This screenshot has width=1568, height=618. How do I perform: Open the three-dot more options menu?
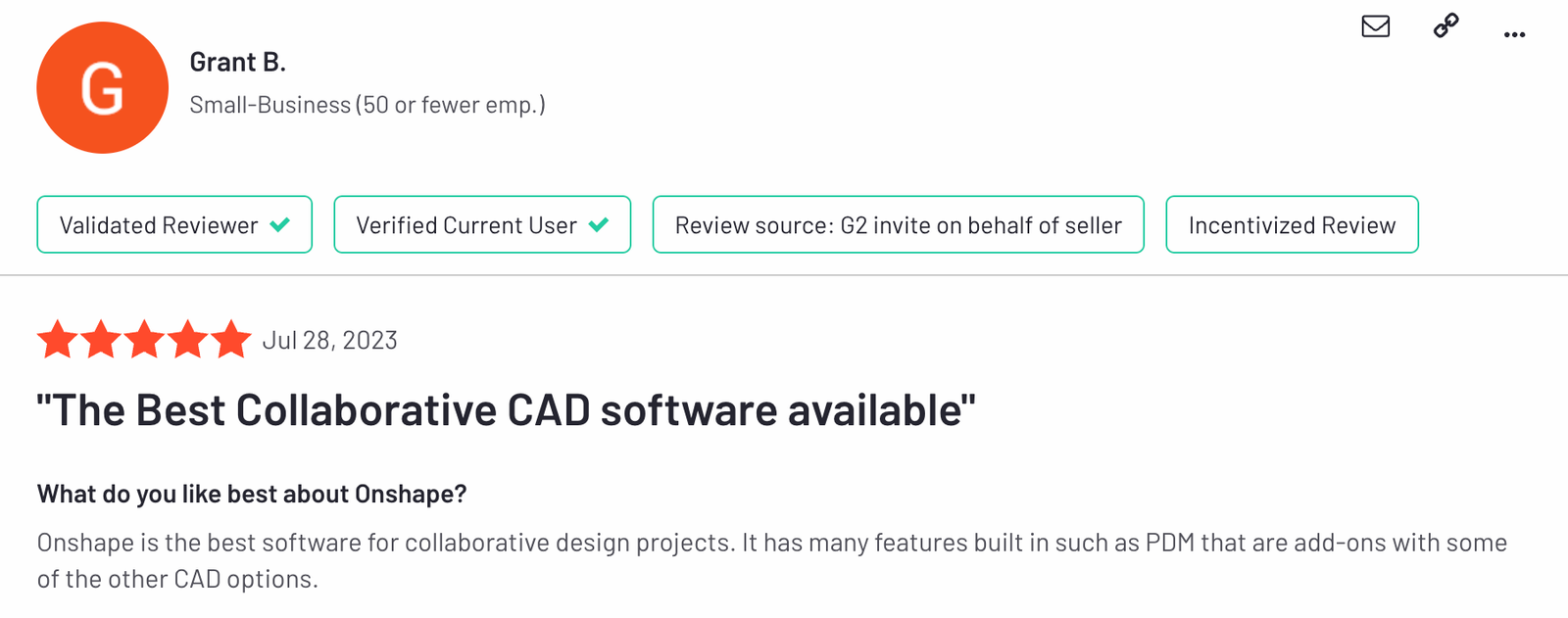pos(1514,35)
